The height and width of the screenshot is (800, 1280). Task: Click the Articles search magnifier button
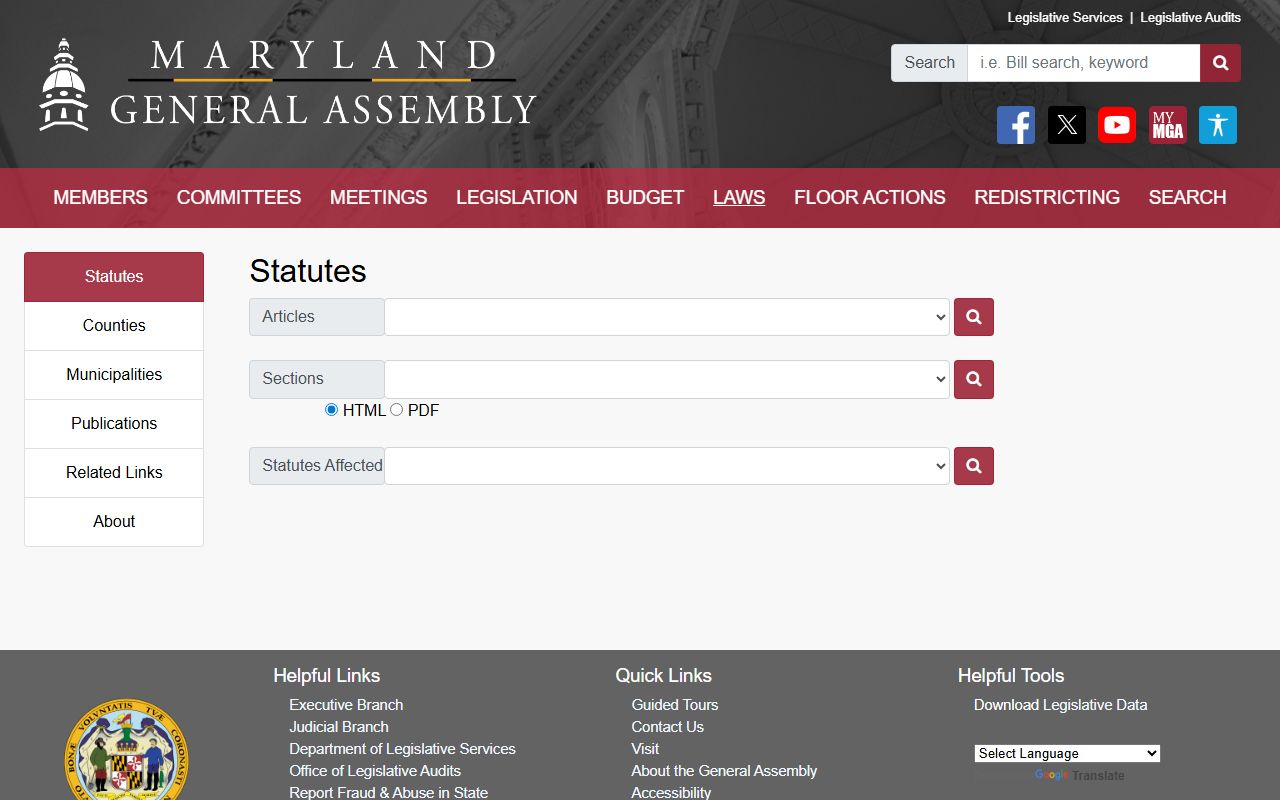coord(974,317)
